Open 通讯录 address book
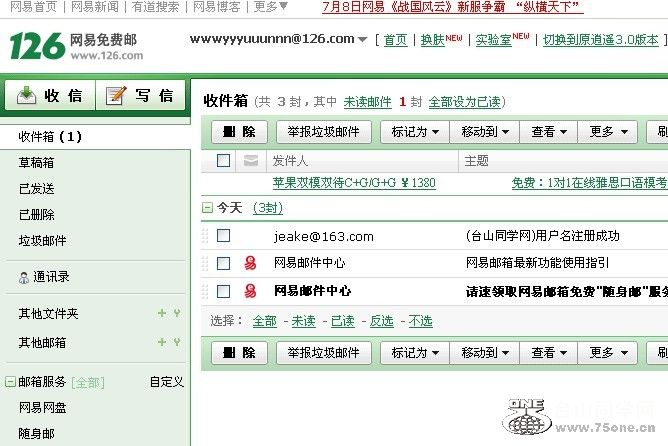The image size is (668, 446). click(51, 277)
